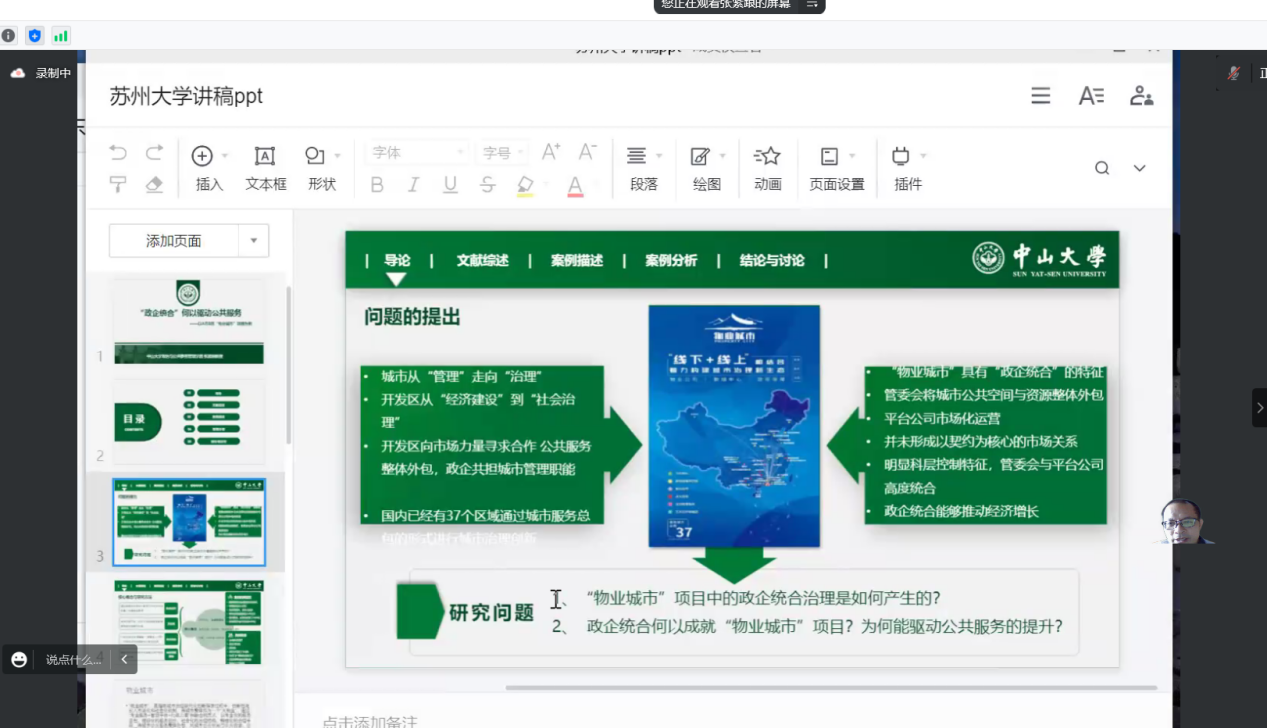
Task: Toggle italic formatting
Action: click(413, 184)
